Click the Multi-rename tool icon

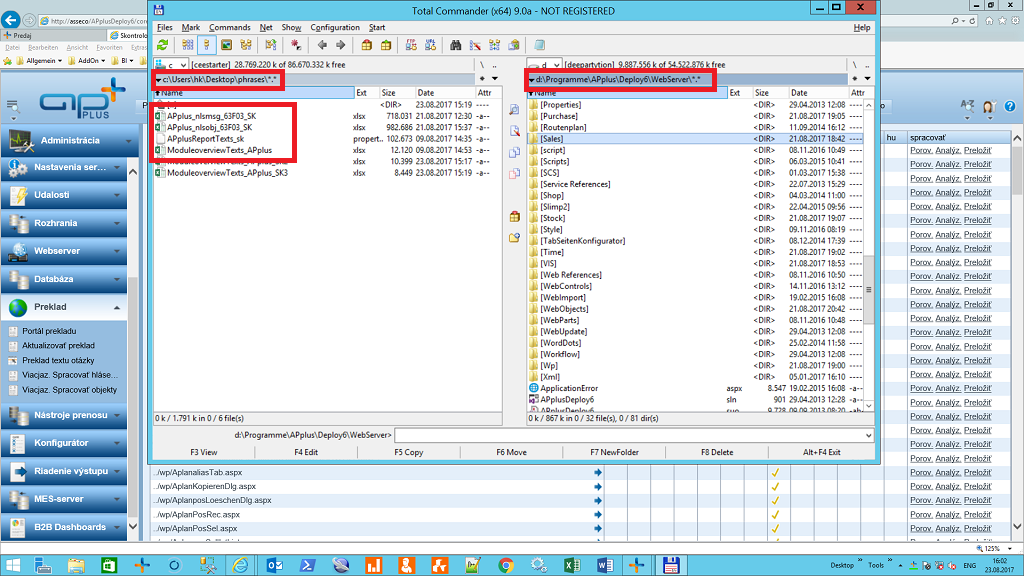(x=475, y=45)
